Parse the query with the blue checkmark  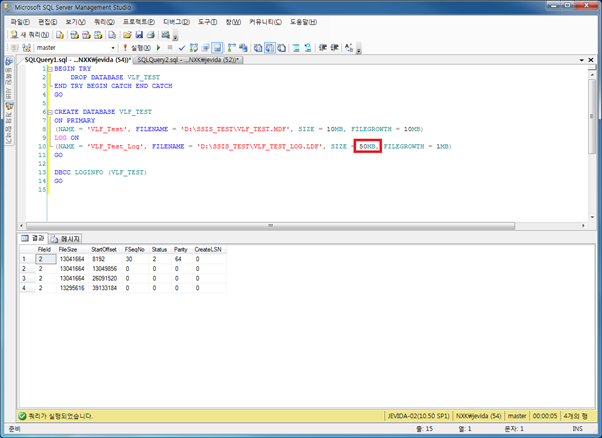182,48
